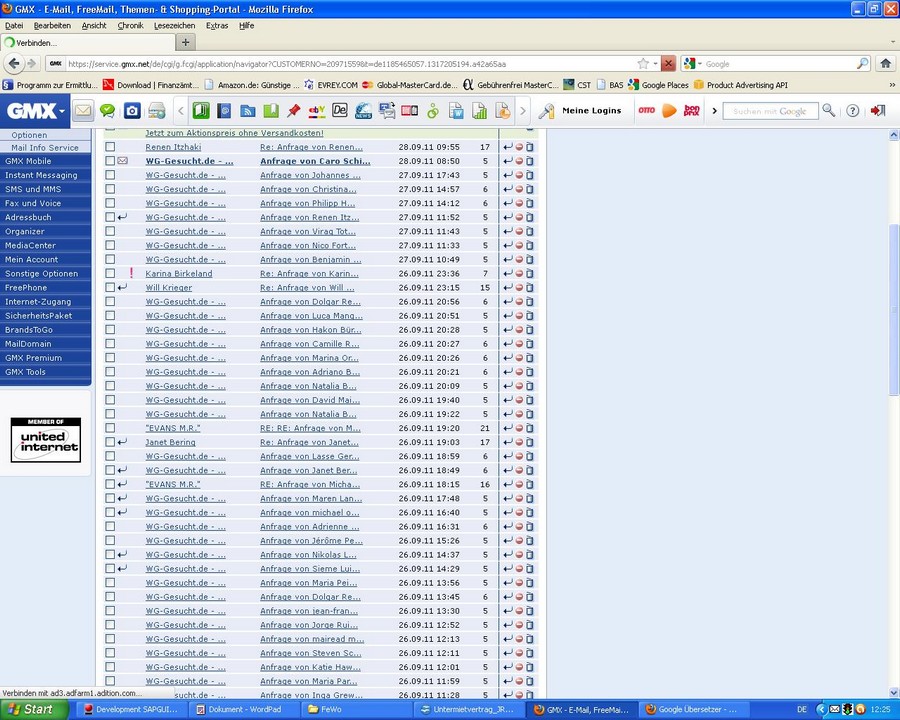Click the eBay shortcut icon
This screenshot has height=720, width=900.
317,111
